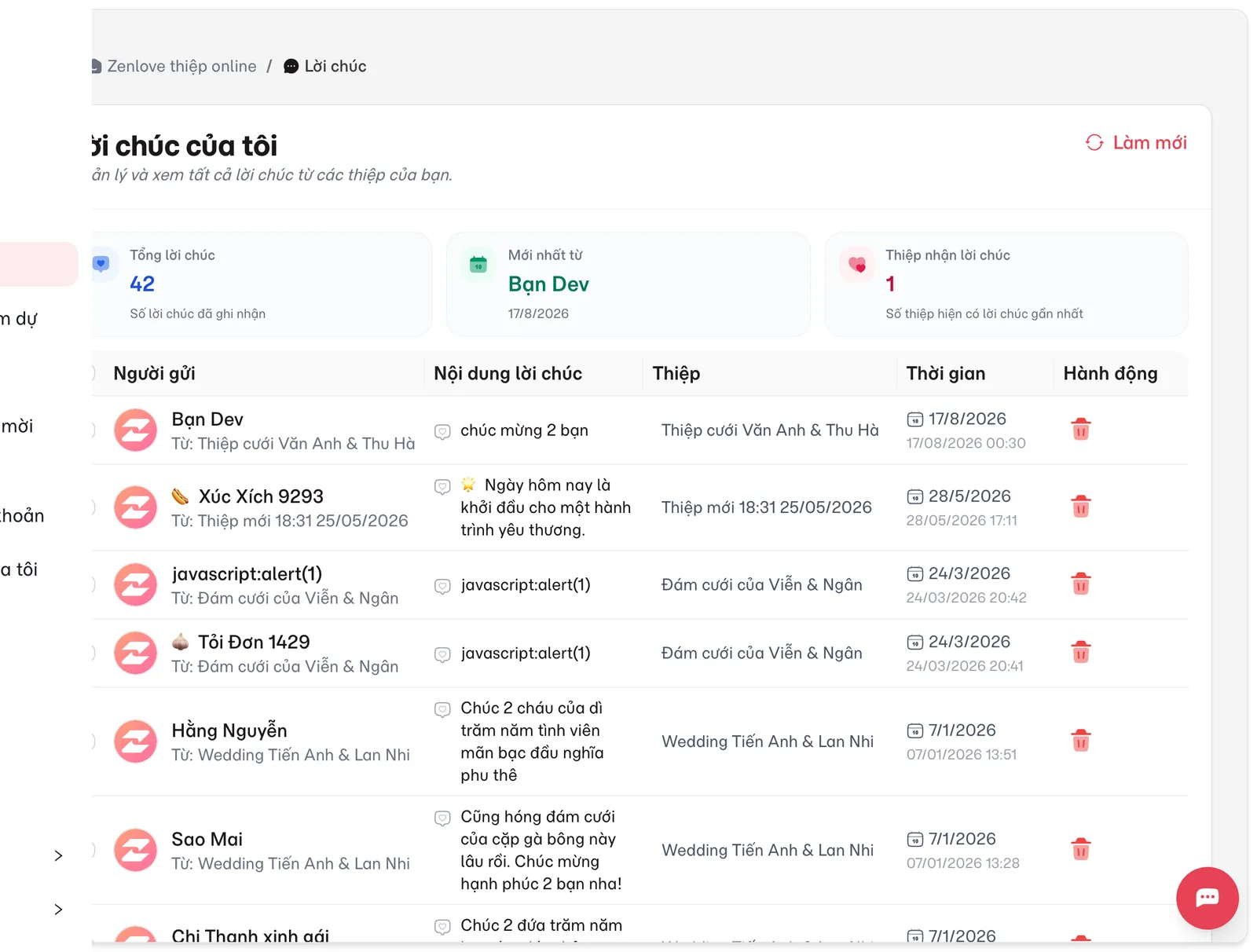
Task: Click the Xúc Xích 9293 avatar
Action: point(135,507)
